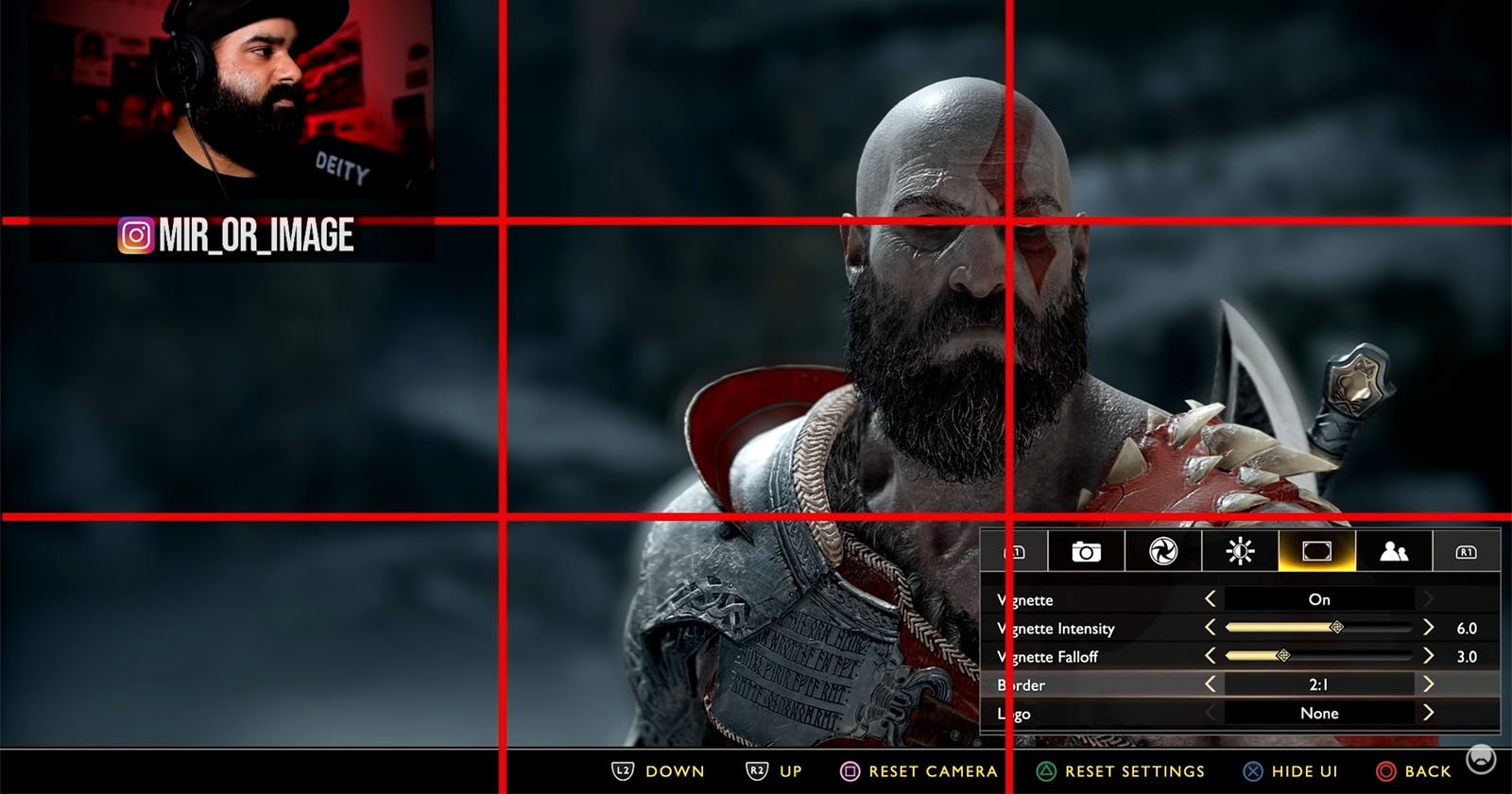Toggle Vignette On value with left arrow
The width and height of the screenshot is (1512, 794).
click(x=1211, y=599)
